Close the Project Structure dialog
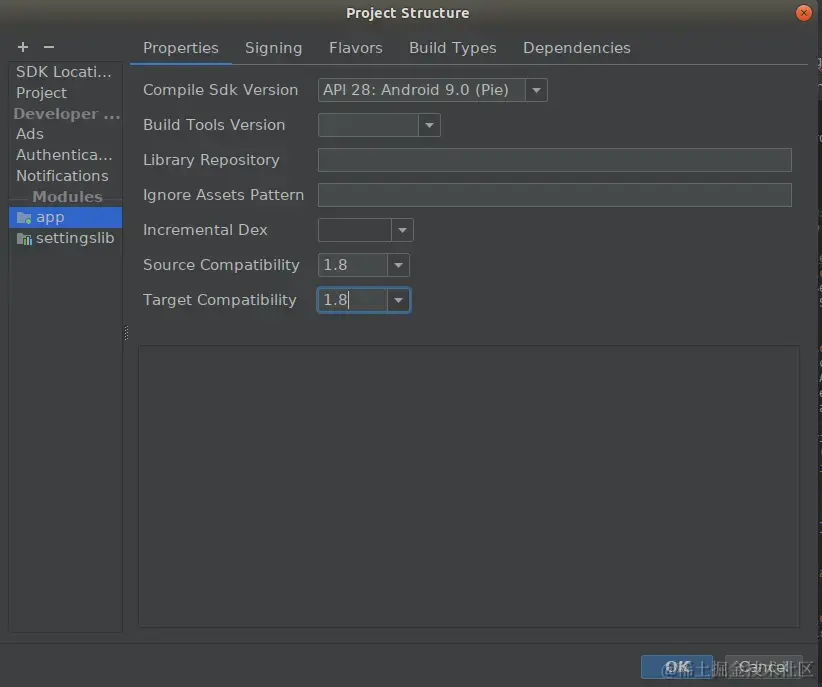The width and height of the screenshot is (822, 687). tap(803, 13)
